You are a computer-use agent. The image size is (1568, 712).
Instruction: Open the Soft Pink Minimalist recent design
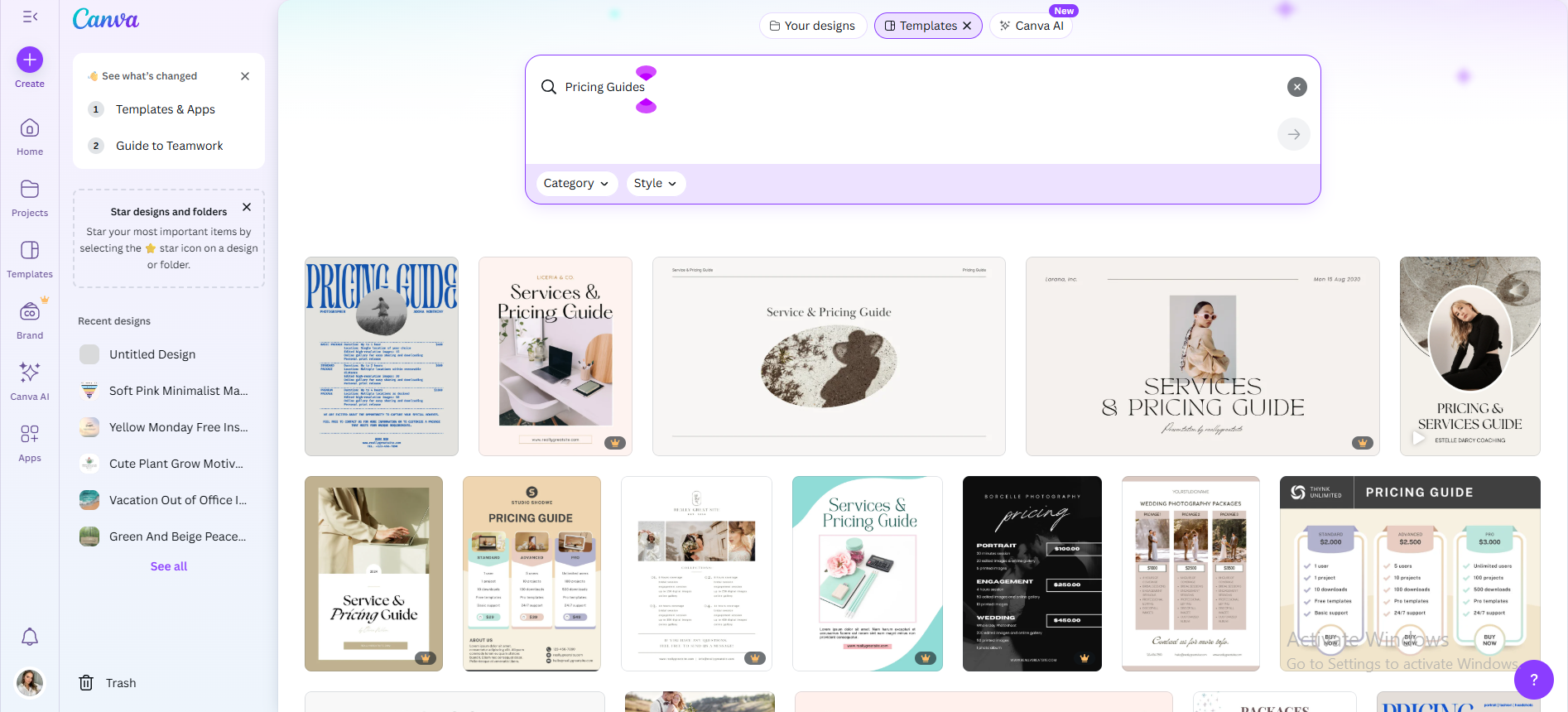click(169, 391)
